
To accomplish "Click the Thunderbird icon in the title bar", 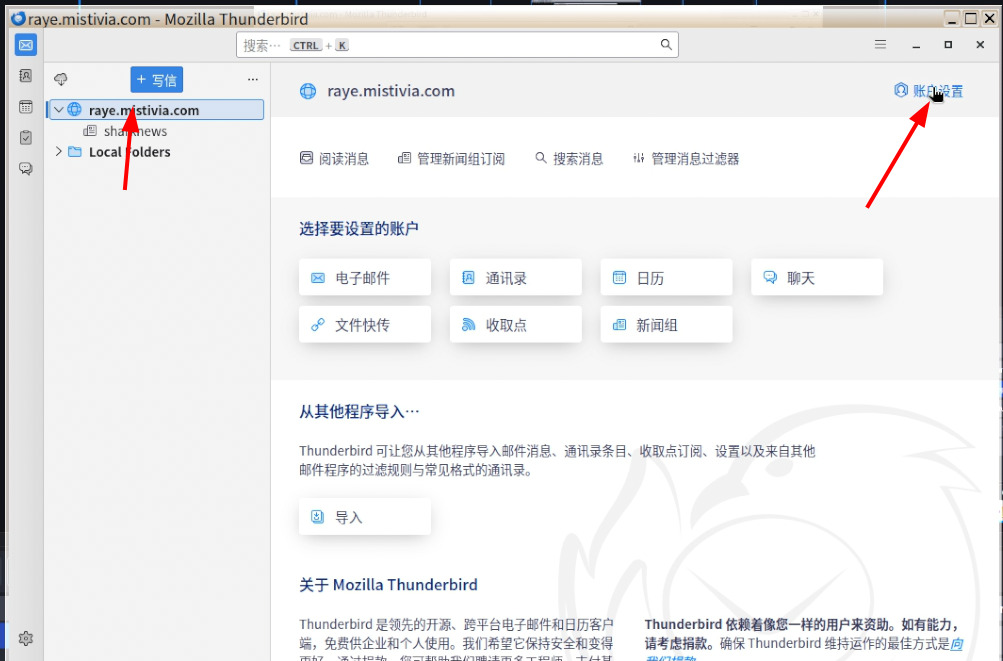I will coord(18,19).
